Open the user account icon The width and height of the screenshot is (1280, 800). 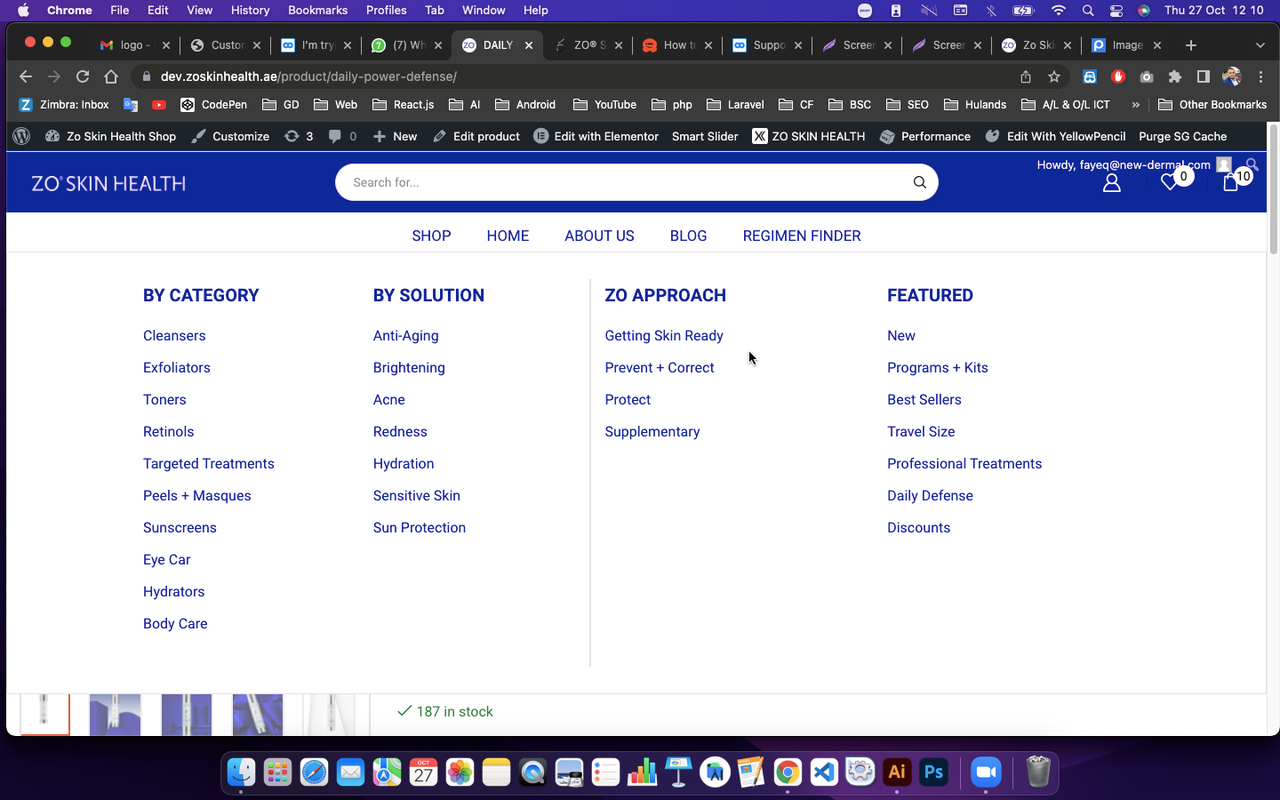(x=1111, y=183)
